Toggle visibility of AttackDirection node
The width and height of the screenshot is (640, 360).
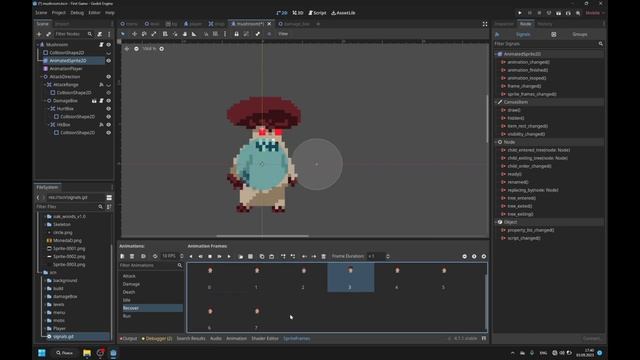(109, 76)
